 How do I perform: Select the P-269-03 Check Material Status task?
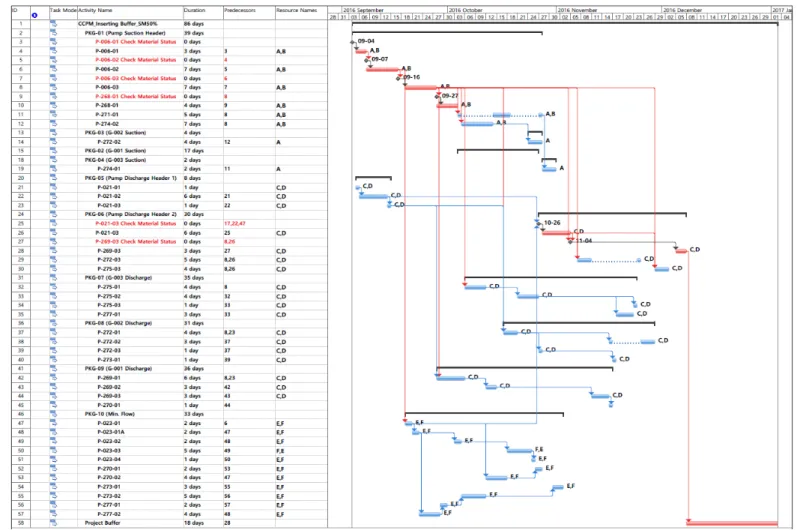137,242
